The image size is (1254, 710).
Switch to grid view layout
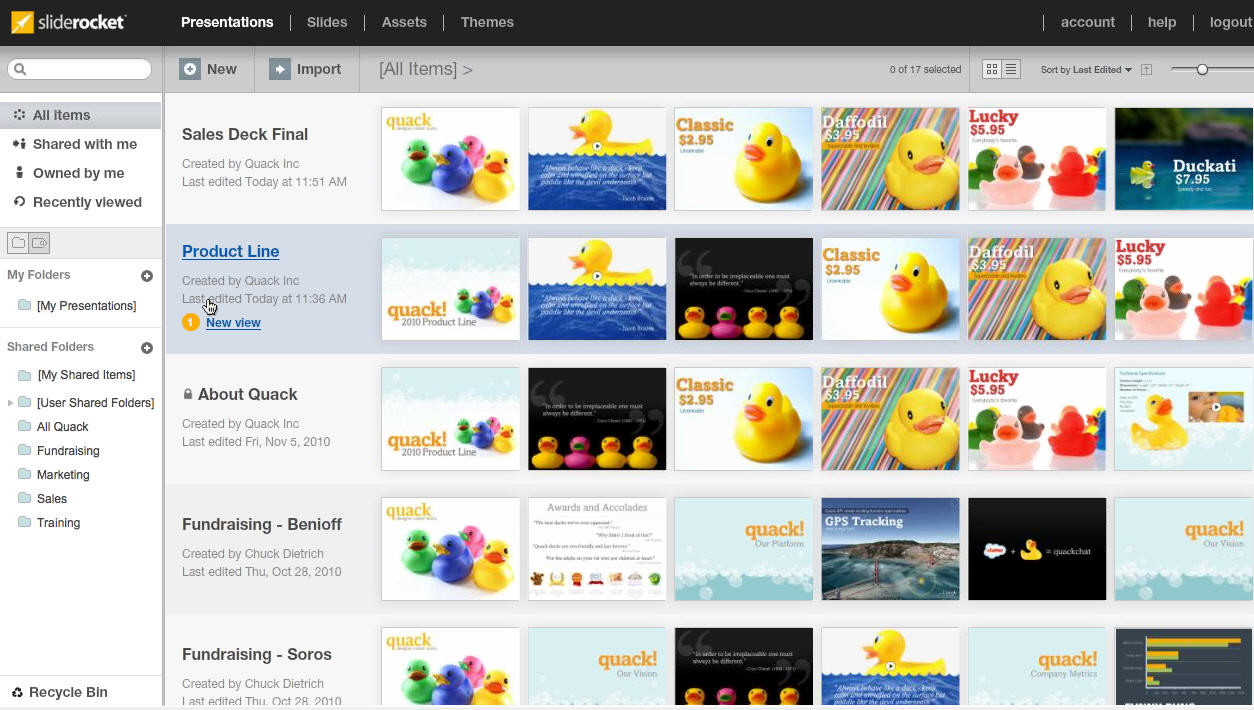(992, 70)
